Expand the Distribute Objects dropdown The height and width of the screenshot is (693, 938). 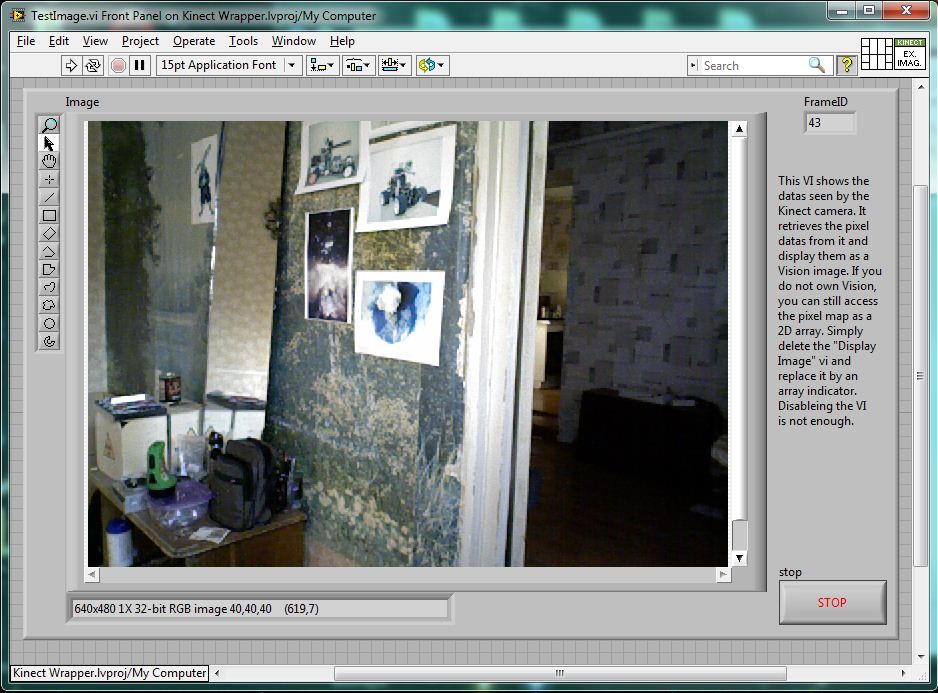358,65
